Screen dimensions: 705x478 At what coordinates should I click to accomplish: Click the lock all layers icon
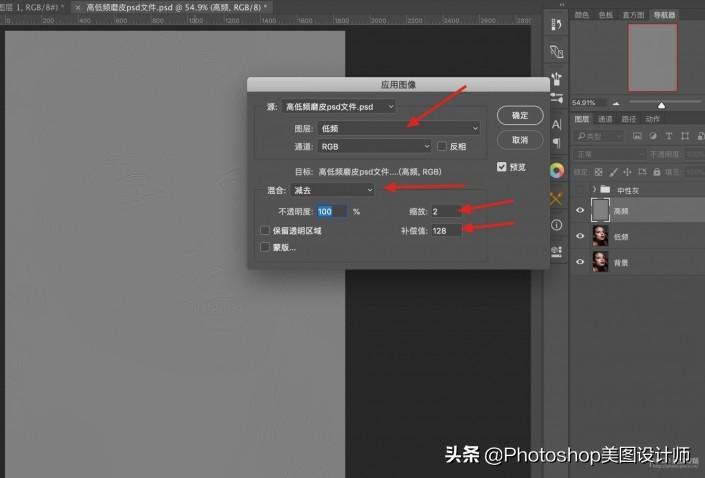(657, 171)
